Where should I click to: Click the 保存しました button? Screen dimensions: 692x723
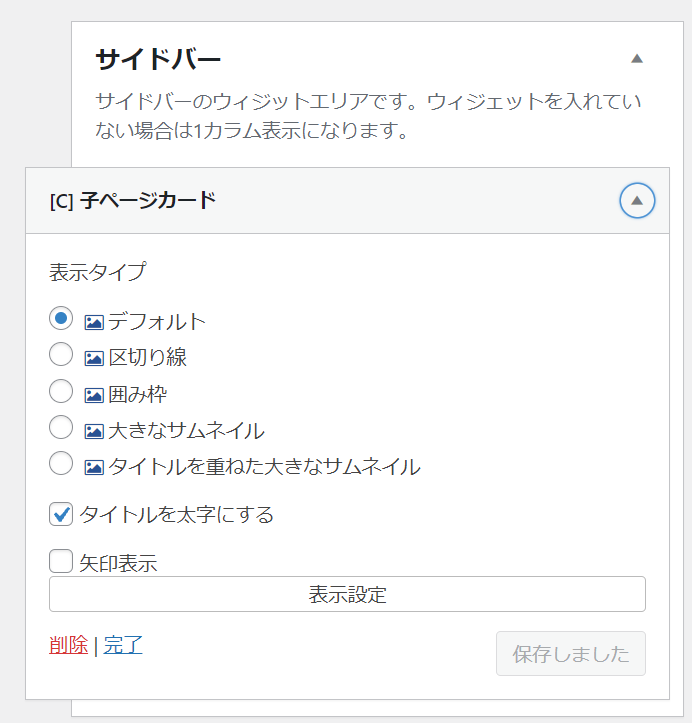point(571,653)
